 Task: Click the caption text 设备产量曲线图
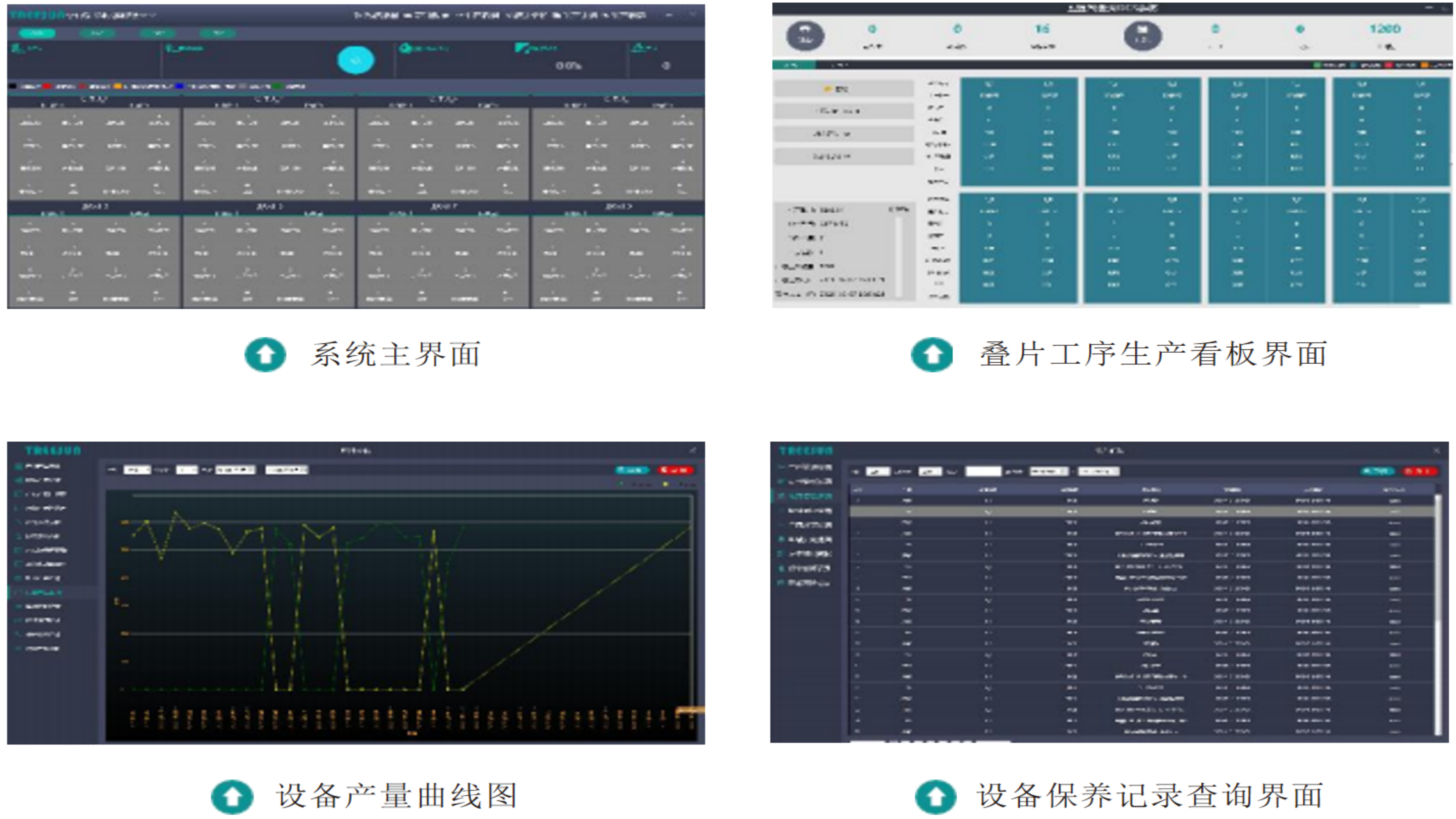click(x=397, y=796)
